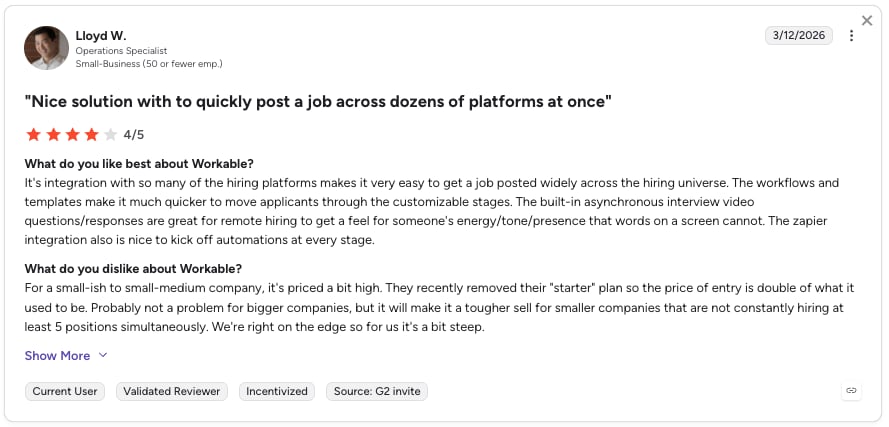The width and height of the screenshot is (889, 427).
Task: Click the Incentivized tag
Action: pos(277,391)
